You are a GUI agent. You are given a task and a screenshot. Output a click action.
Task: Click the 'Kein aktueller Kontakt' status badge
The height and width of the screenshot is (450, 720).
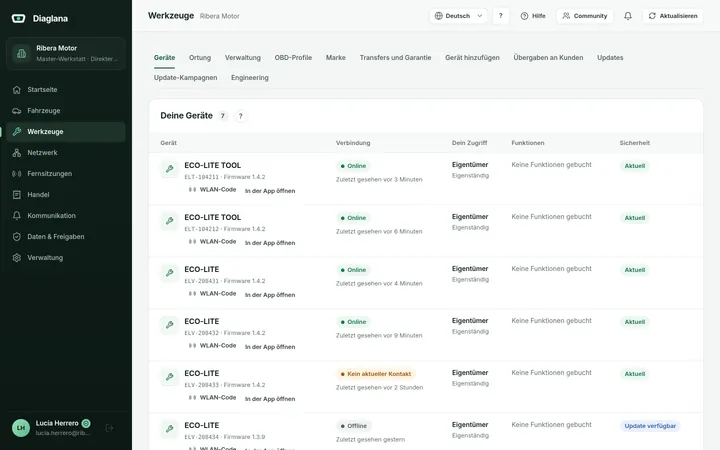[x=376, y=374]
